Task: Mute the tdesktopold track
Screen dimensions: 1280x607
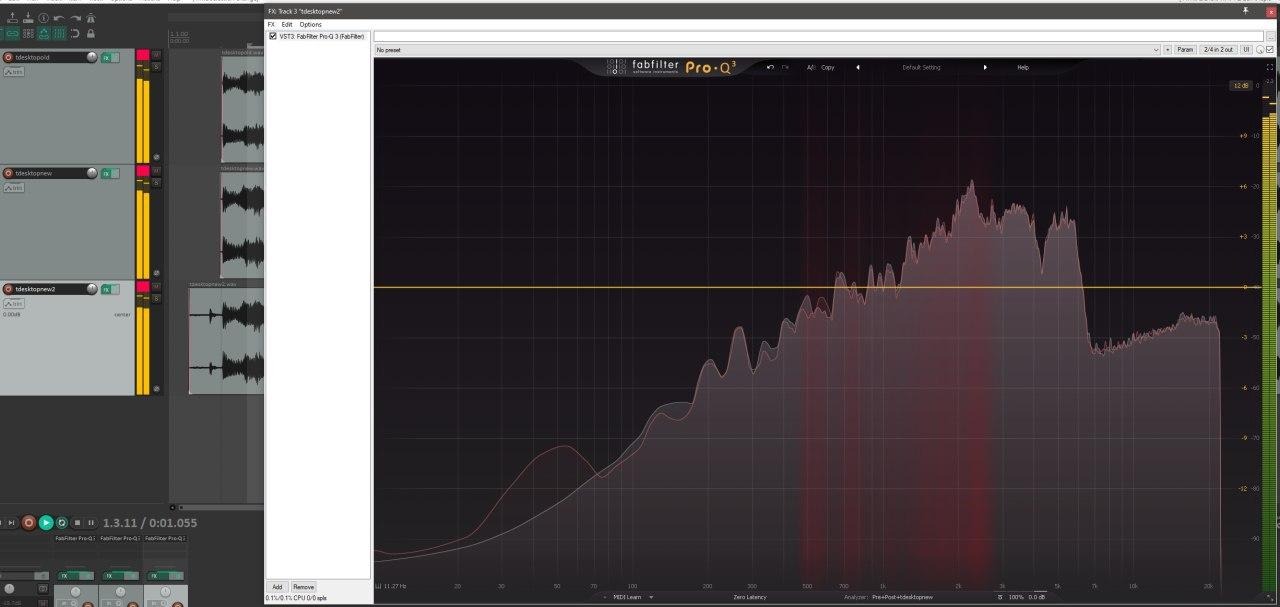Action: tap(156, 55)
